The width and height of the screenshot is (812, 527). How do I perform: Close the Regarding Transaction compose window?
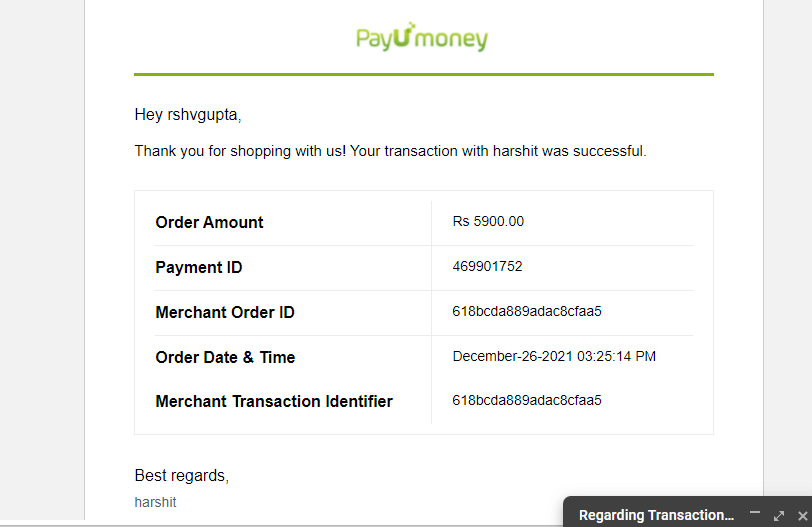click(x=803, y=516)
